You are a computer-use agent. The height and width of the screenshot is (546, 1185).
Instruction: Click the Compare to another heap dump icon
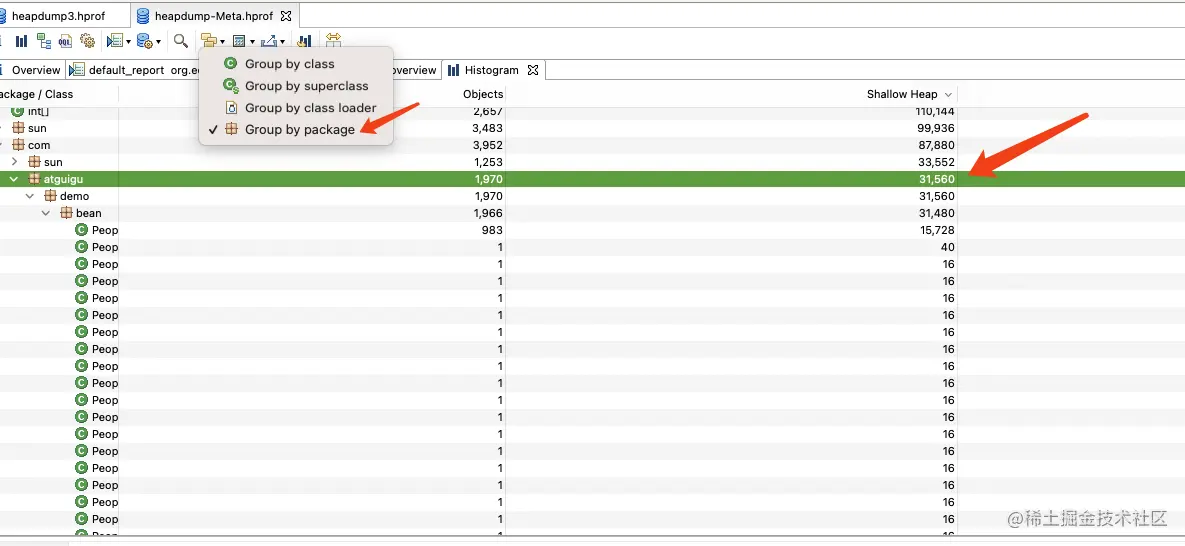[304, 41]
